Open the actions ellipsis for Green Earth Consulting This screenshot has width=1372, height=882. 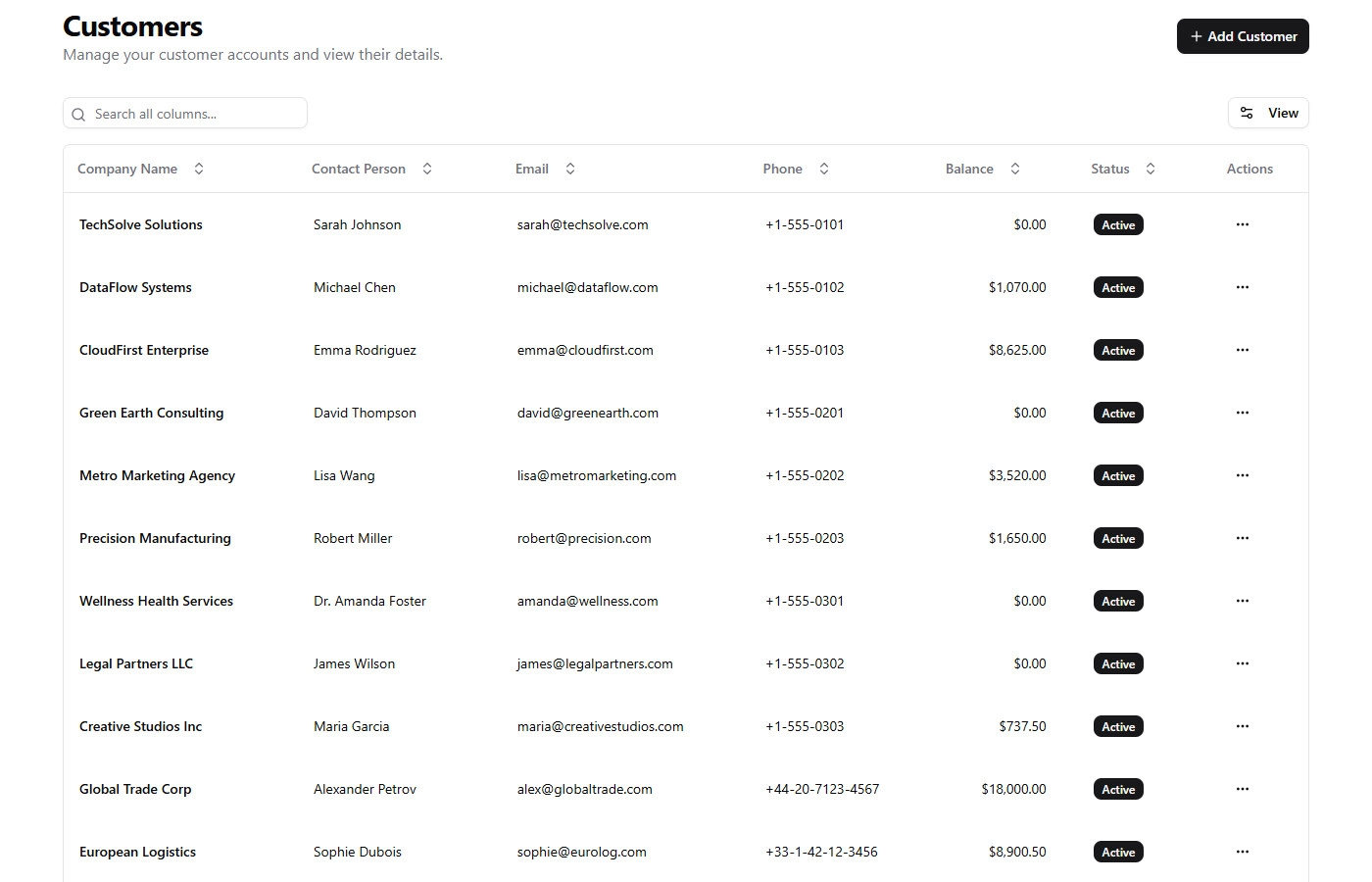1242,413
